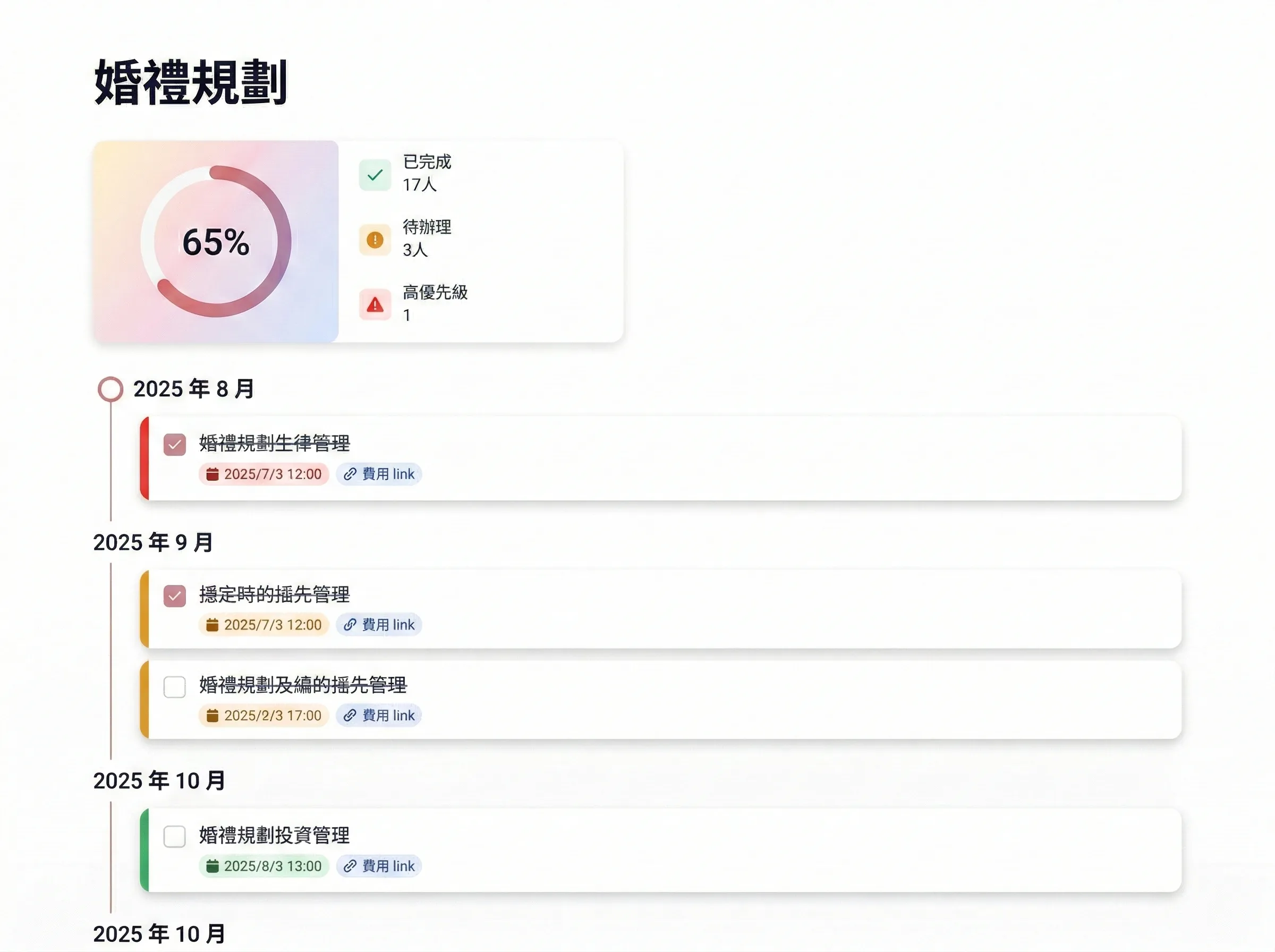Screen dimensions: 1275x952
Task: Click the calendar icon on 婚禮規劃投資管理 date badge
Action: coord(213,865)
